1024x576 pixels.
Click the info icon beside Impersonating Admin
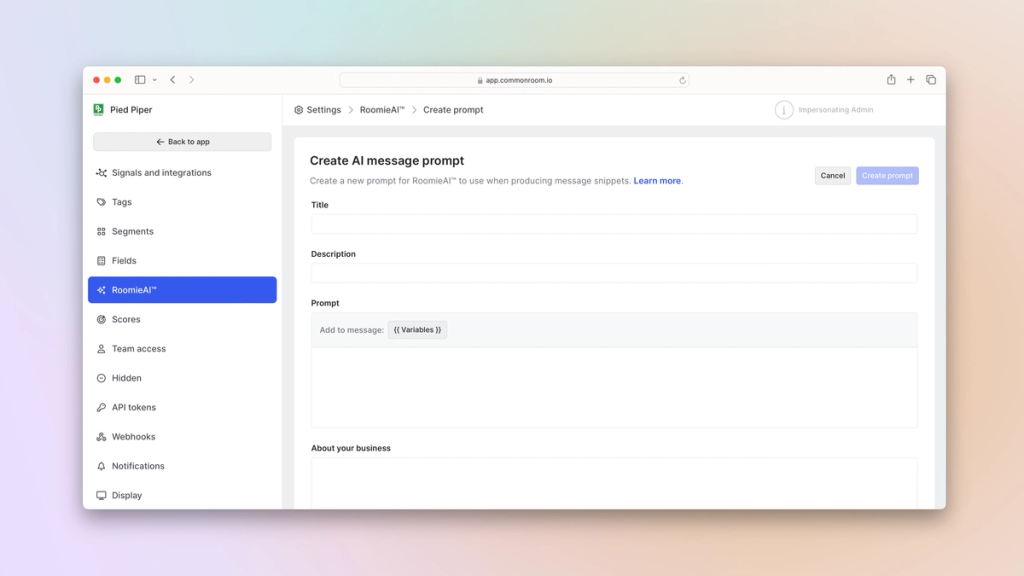coord(784,110)
